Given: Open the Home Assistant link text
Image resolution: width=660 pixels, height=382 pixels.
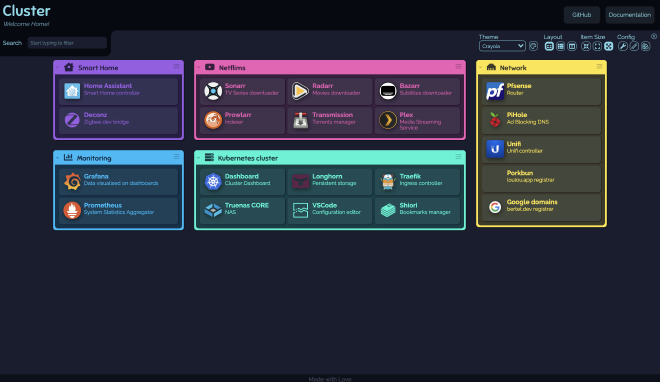Looking at the screenshot, I should (x=108, y=86).
